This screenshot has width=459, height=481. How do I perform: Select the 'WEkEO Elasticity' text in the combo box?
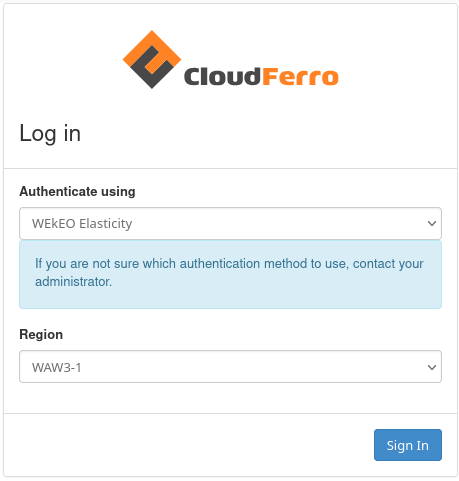click(x=82, y=223)
